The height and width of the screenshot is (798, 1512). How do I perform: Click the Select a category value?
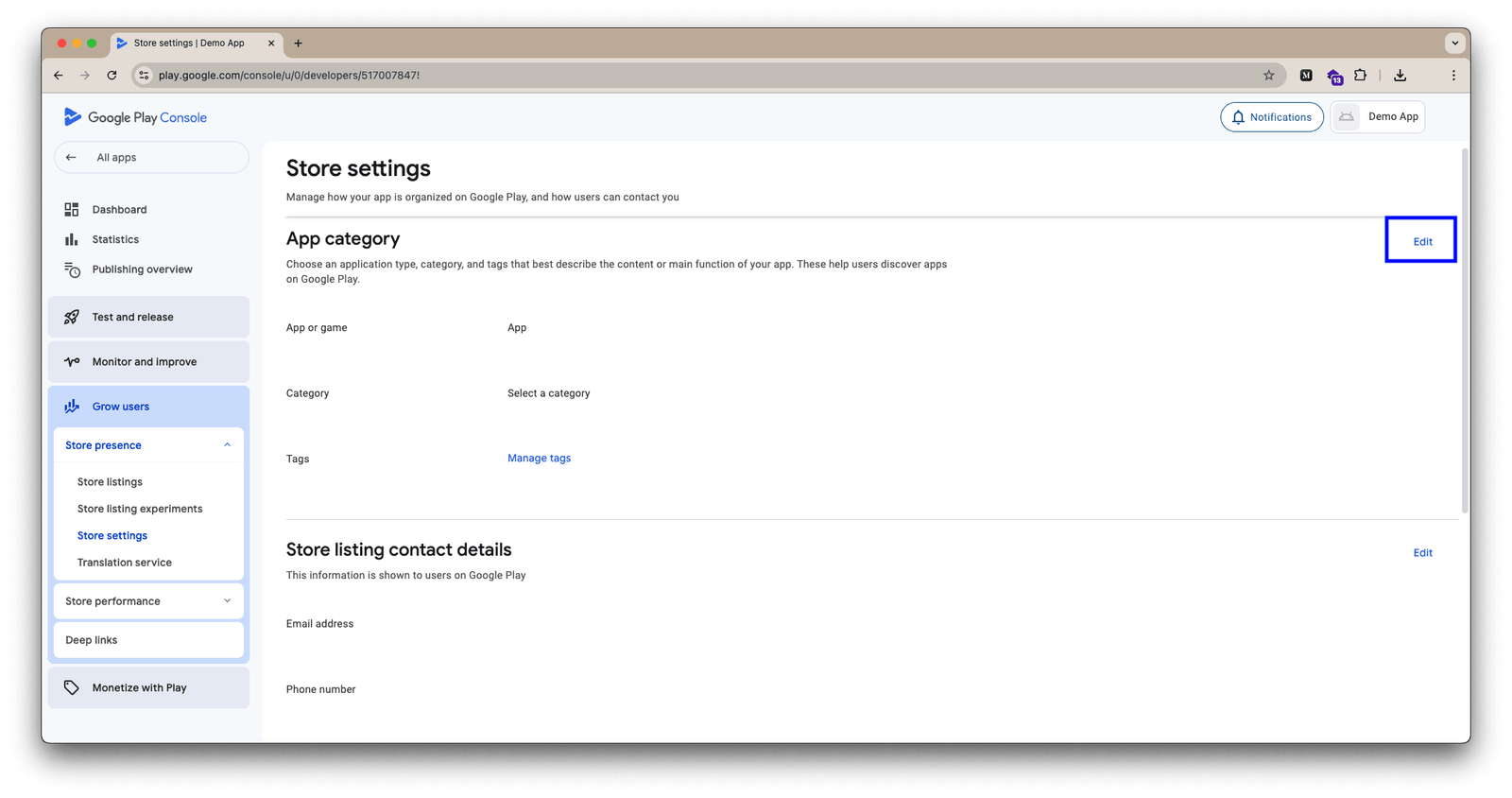click(x=548, y=393)
